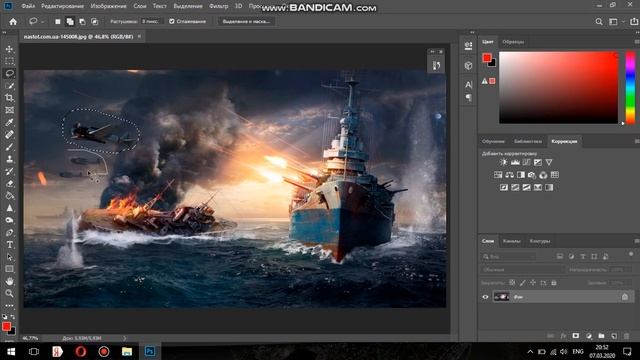Expand the status bar info arrow

[x=124, y=338]
